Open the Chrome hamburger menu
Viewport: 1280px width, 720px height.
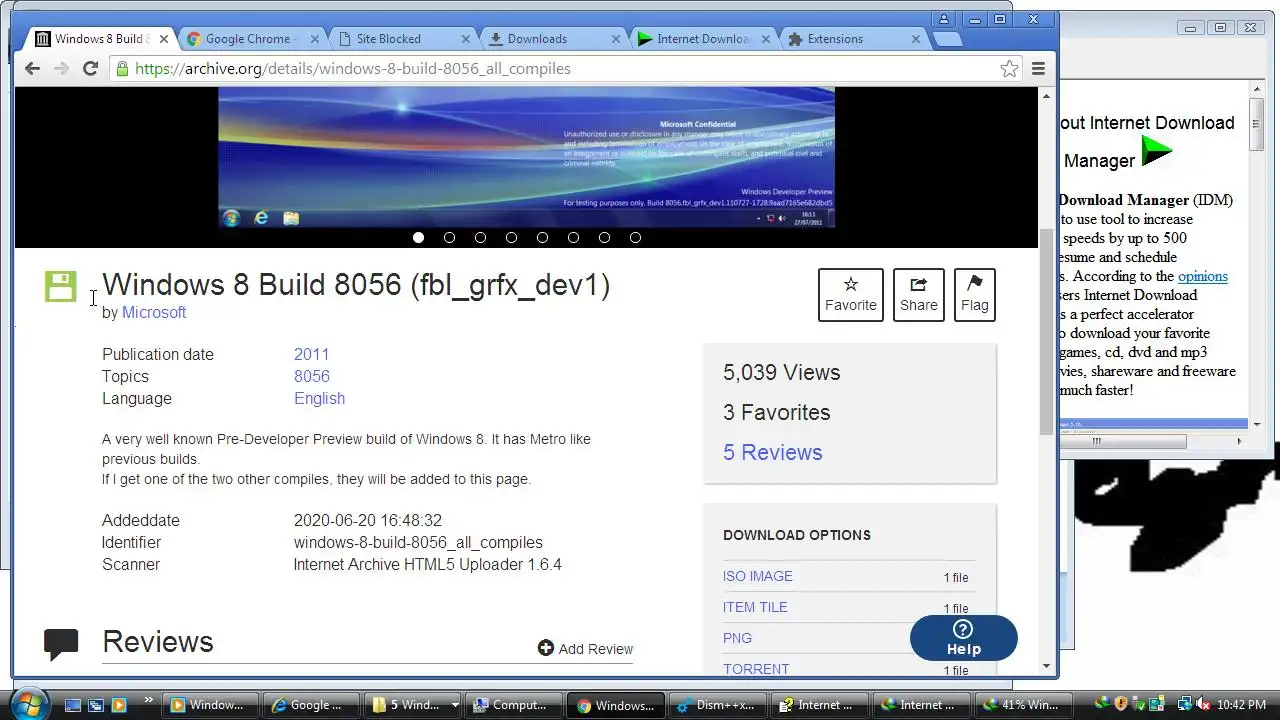1038,68
